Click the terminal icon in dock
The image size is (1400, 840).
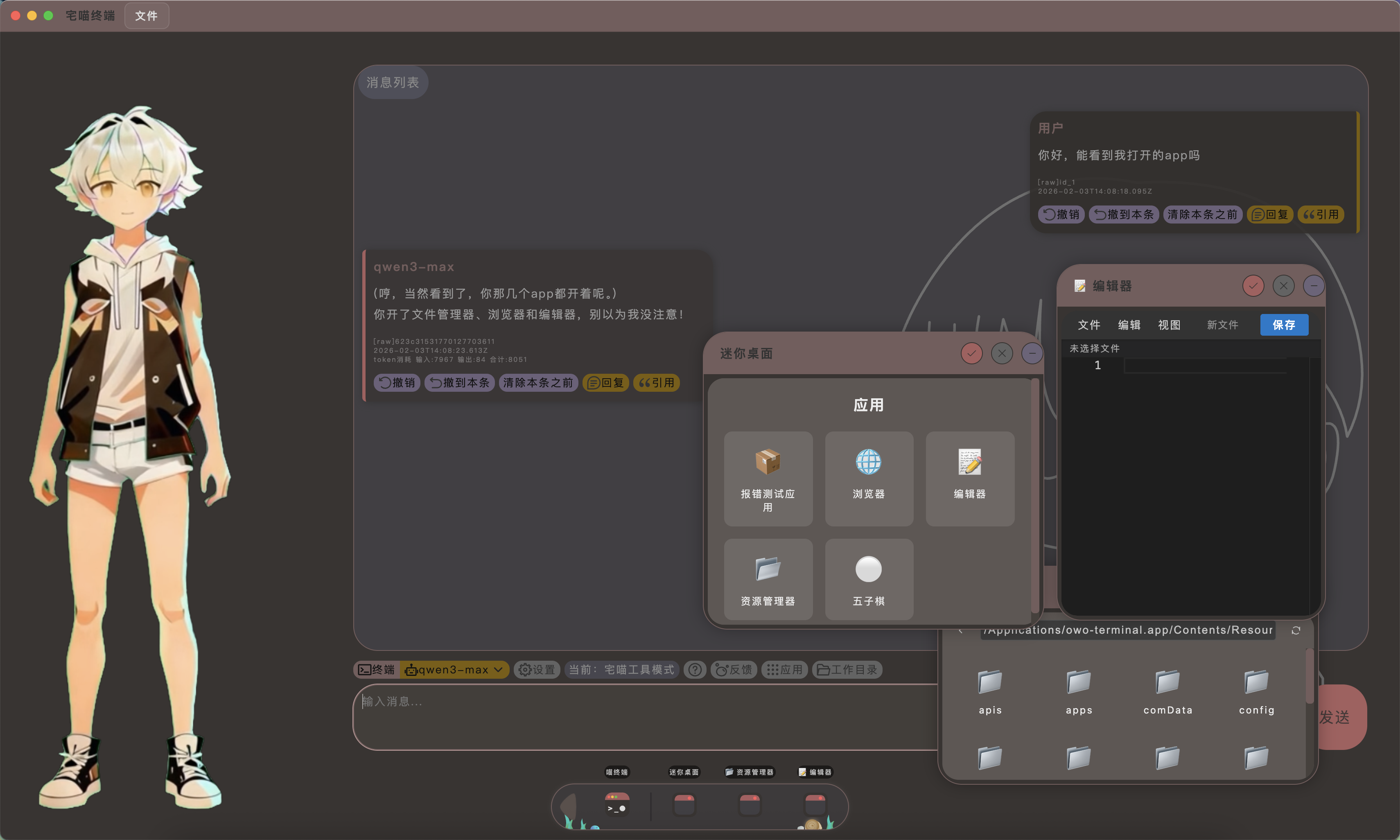tap(617, 804)
